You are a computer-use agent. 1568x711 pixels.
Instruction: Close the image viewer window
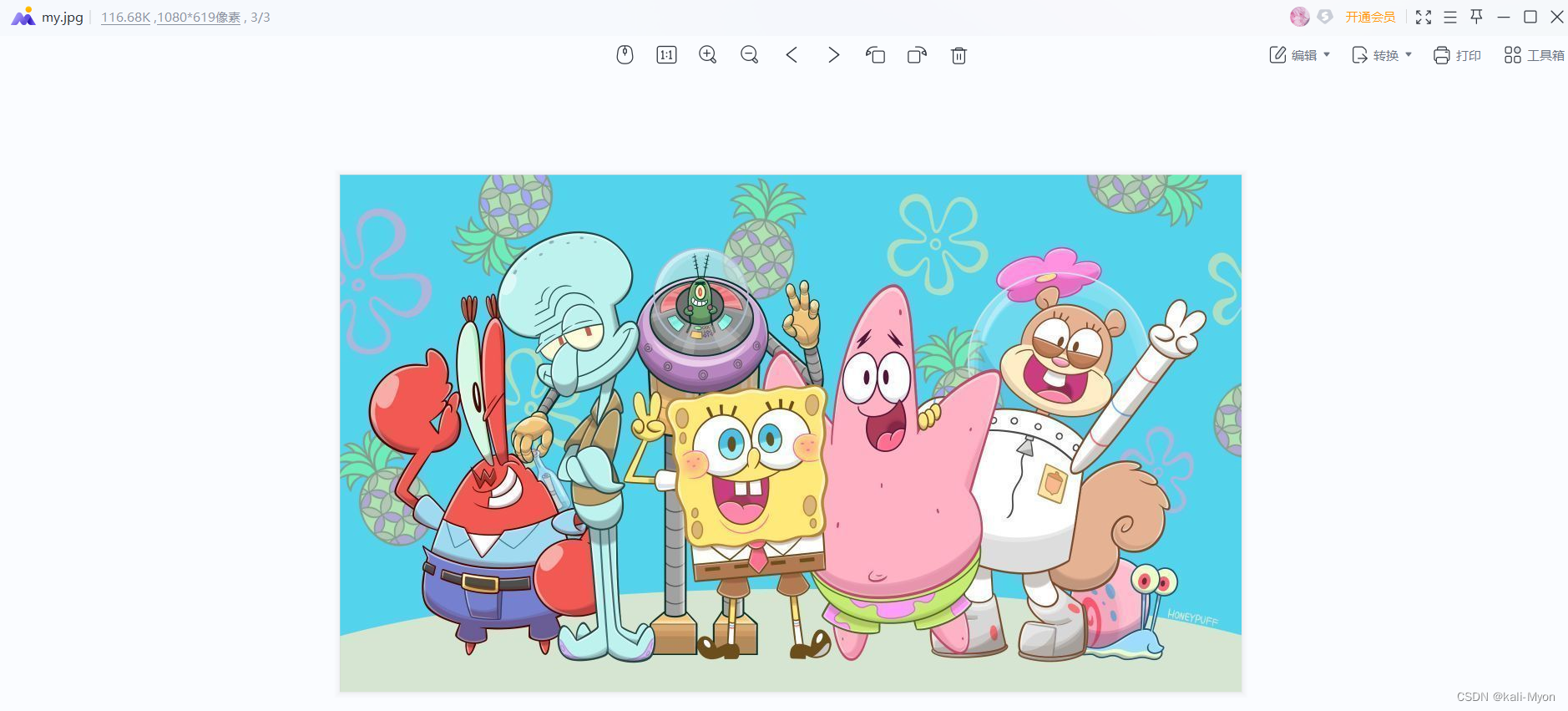[x=1557, y=17]
